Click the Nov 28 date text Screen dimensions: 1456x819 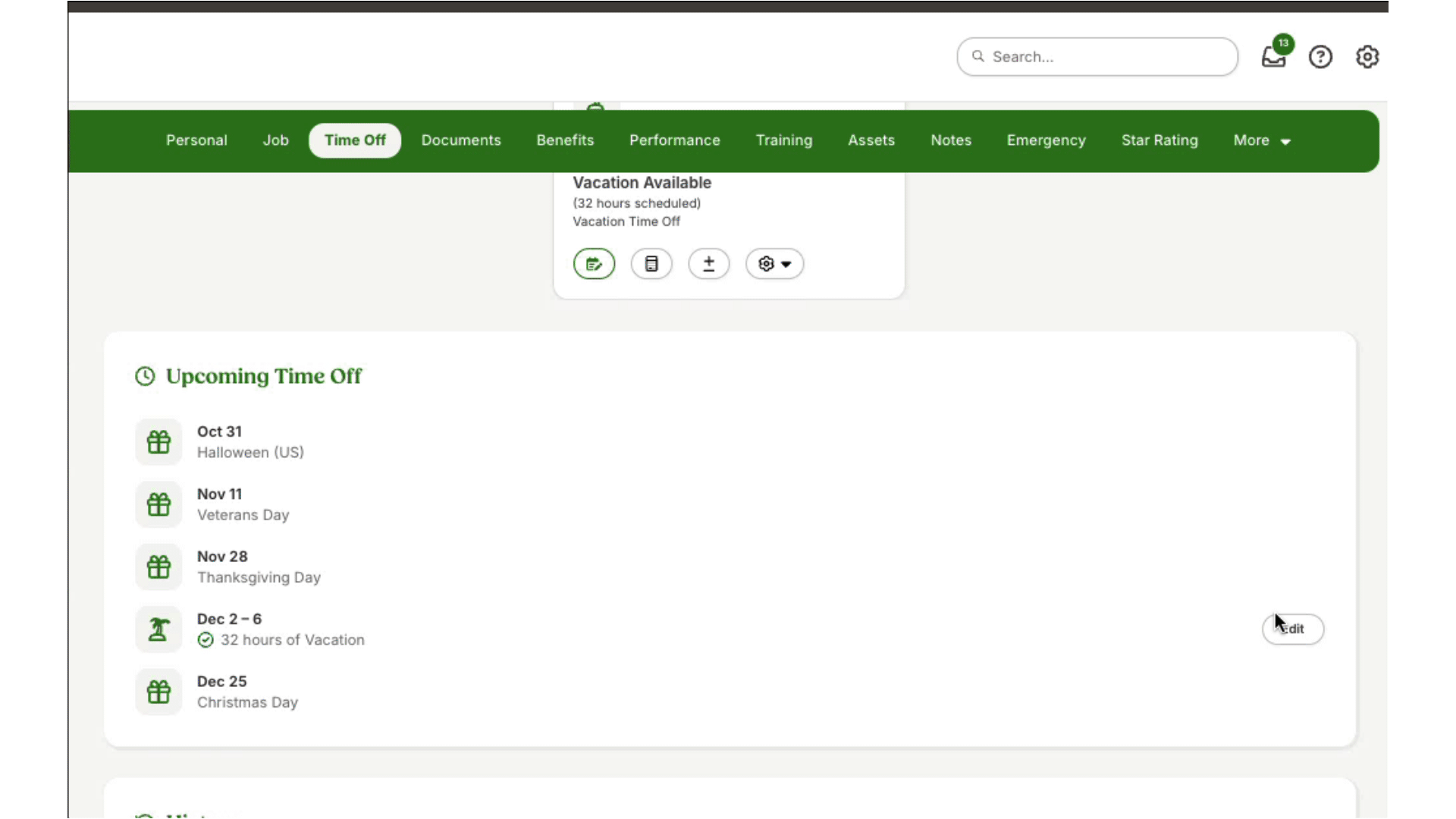(x=222, y=557)
